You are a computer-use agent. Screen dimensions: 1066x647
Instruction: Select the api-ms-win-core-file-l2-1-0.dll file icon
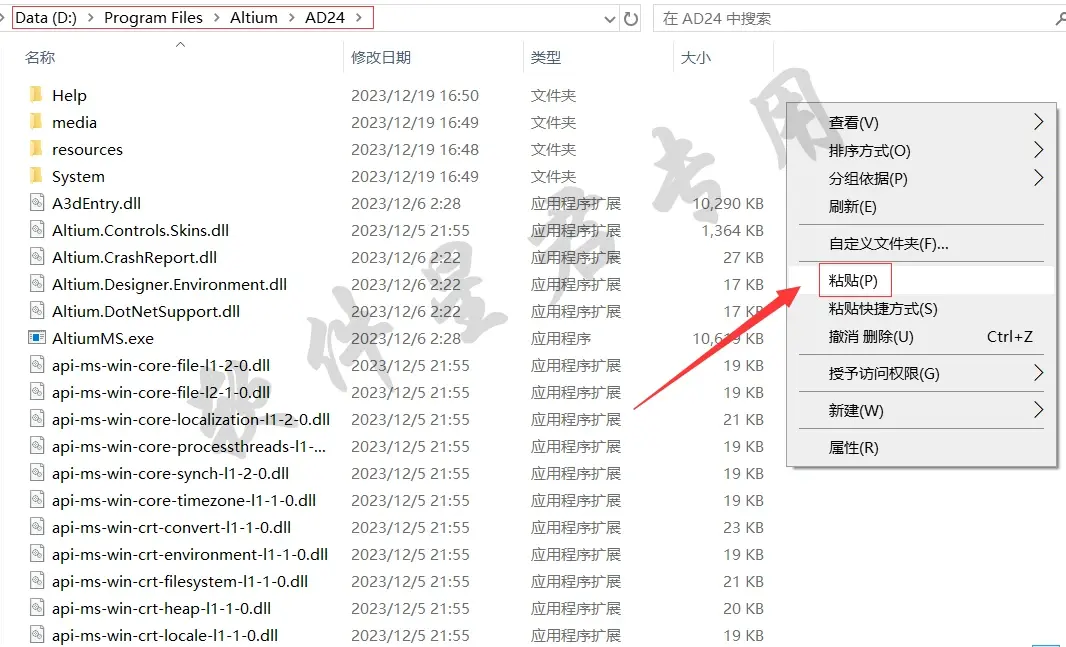point(37,391)
